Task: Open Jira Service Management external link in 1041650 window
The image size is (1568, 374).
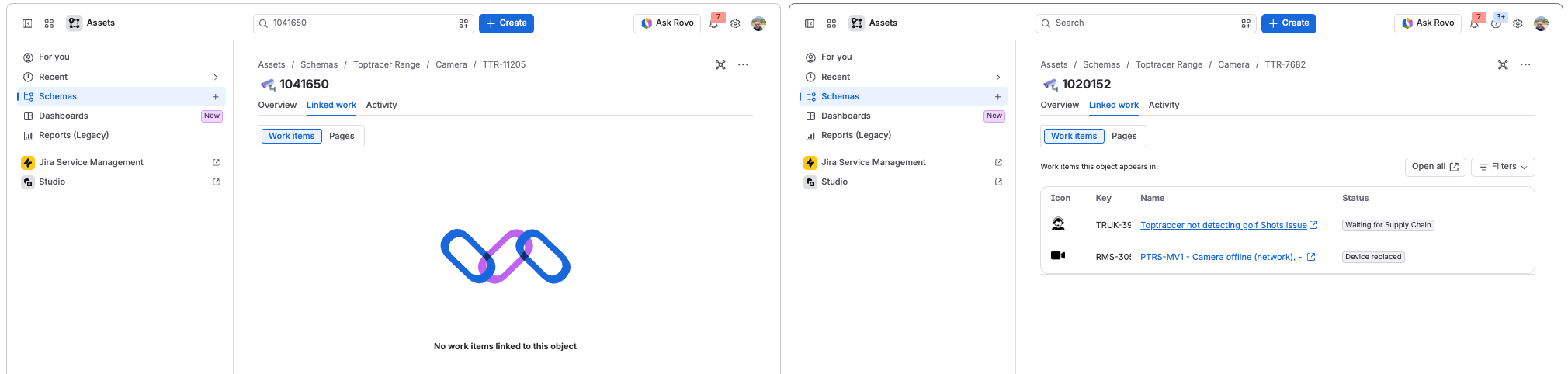Action: pos(216,162)
